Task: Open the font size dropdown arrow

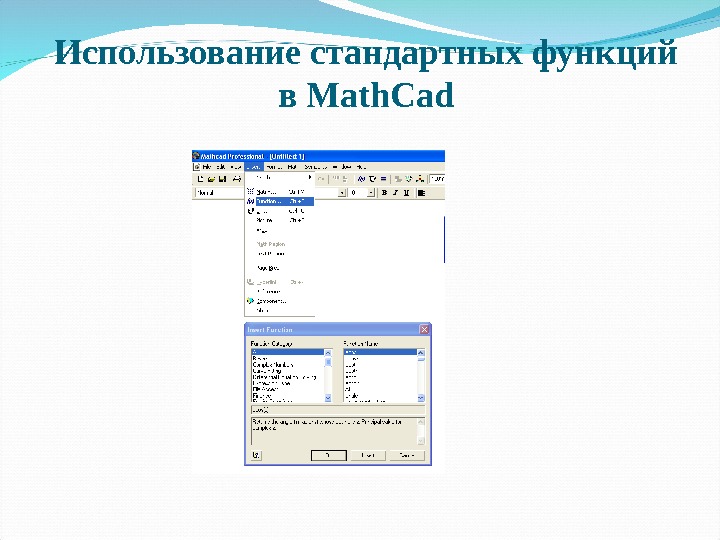Action: [371, 193]
